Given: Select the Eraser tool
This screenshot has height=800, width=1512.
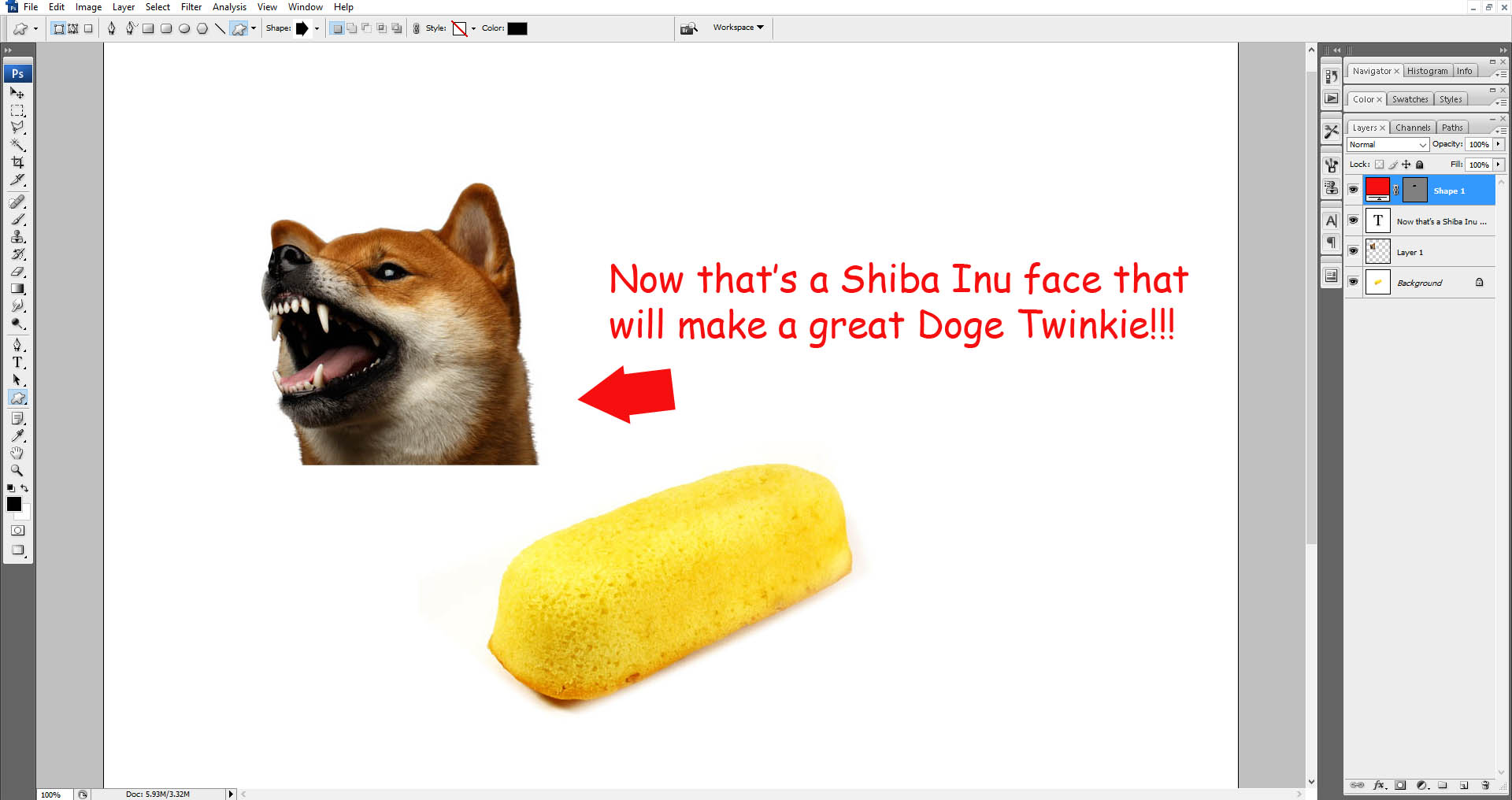Looking at the screenshot, I should [x=17, y=272].
